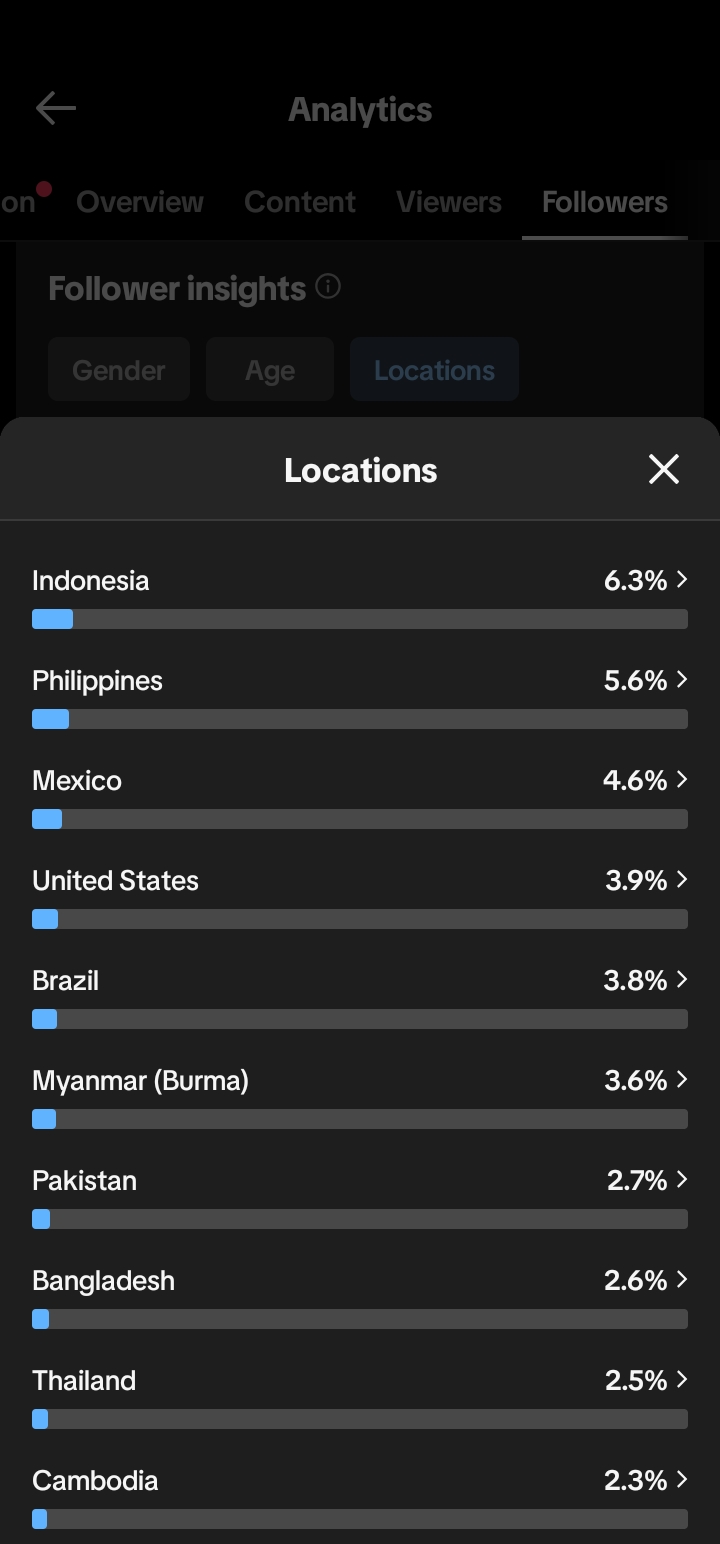
Task: Open the Follower insights info icon
Action: 328,288
